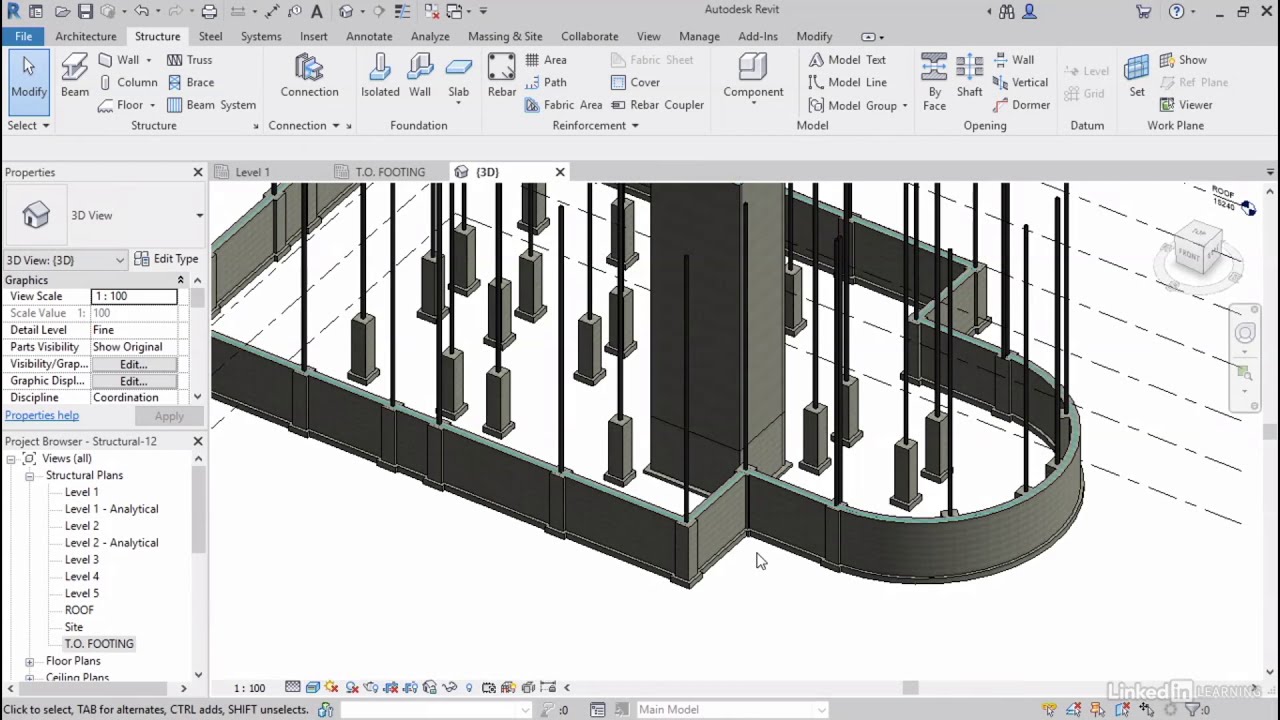Click the Isolated foundation tool
This screenshot has width=1280, height=720.
click(x=380, y=76)
